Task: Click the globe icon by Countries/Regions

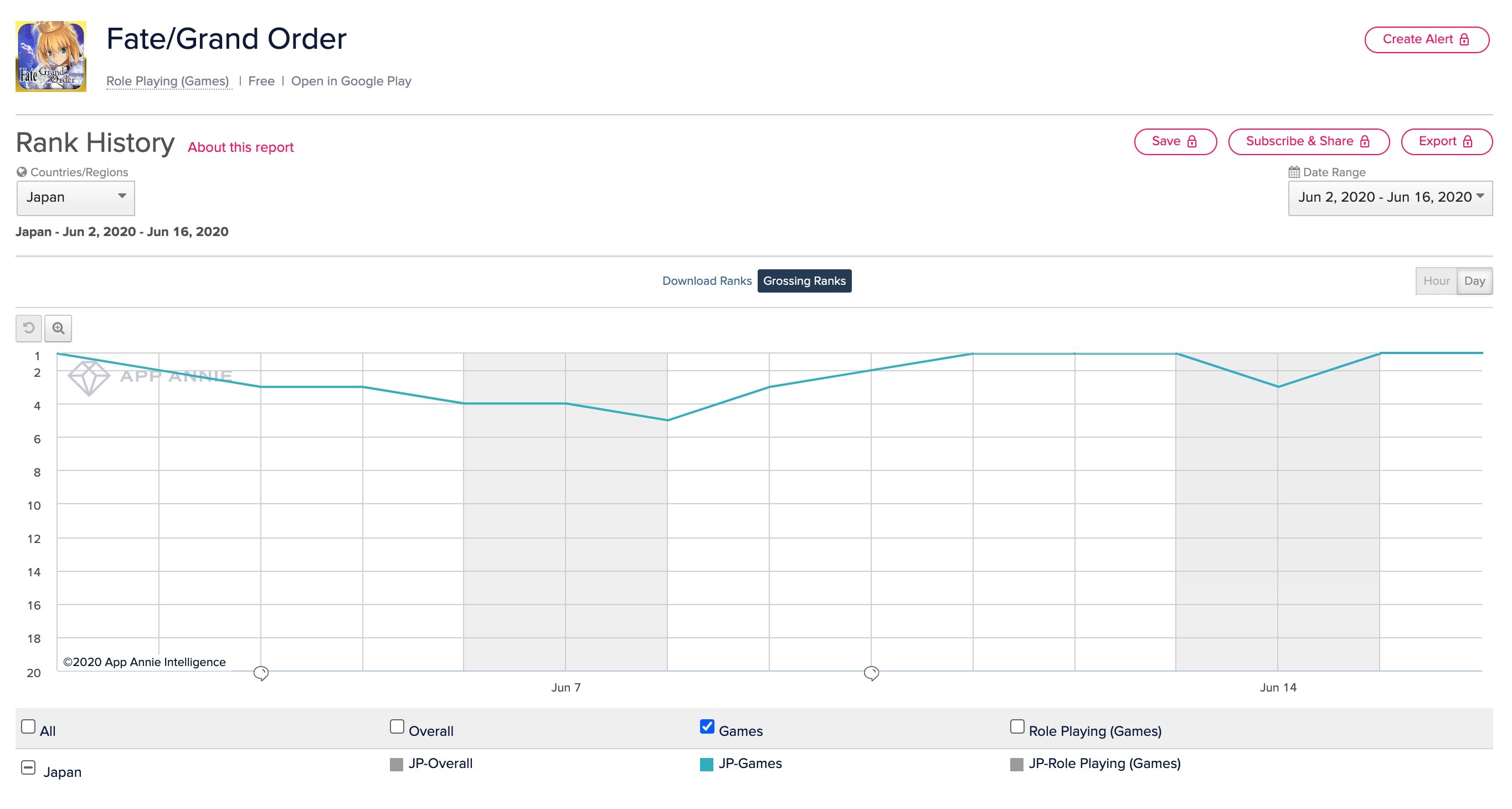Action: (22, 172)
